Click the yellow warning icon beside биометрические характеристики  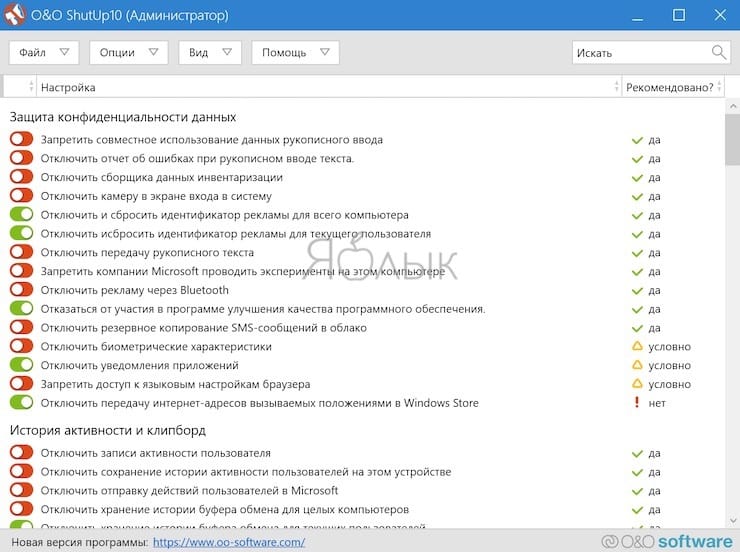pos(637,346)
